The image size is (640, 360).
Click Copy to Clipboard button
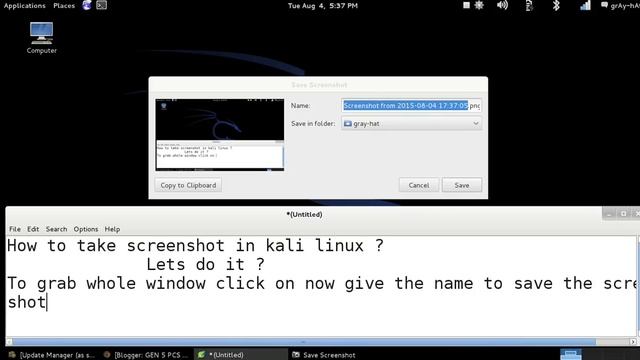pyautogui.click(x=188, y=185)
